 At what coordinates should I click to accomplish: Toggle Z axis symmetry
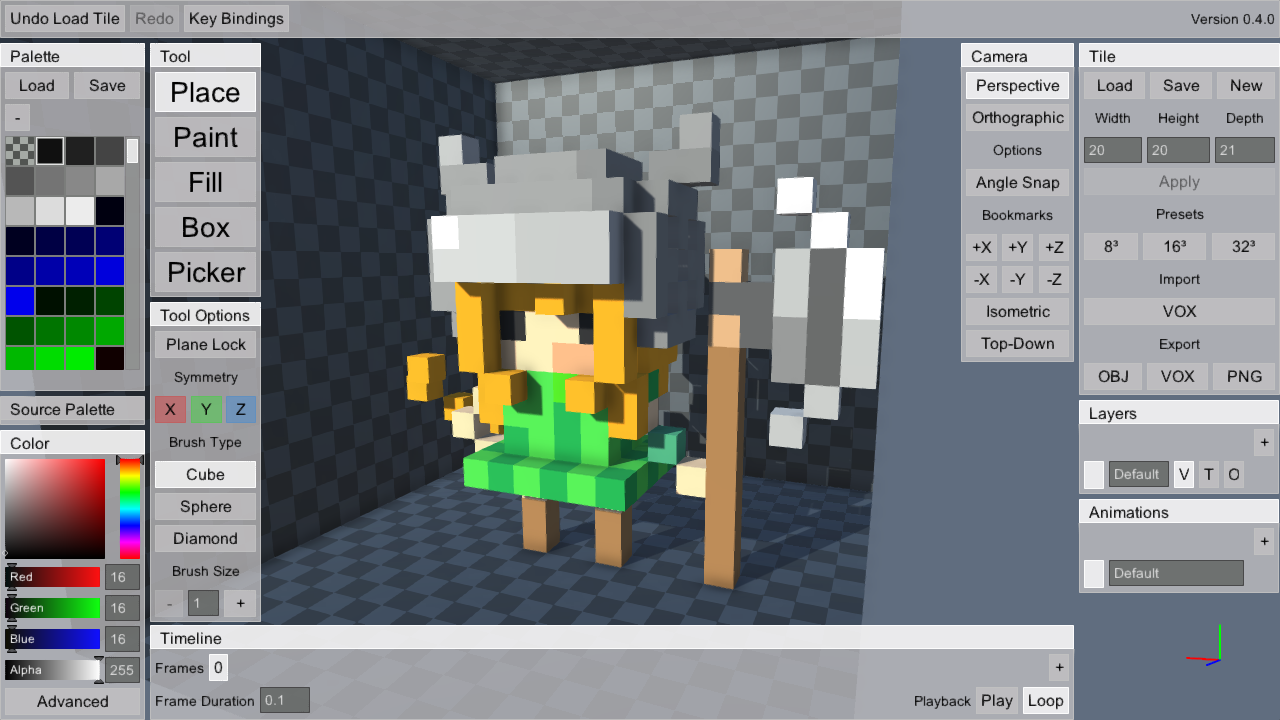click(240, 409)
